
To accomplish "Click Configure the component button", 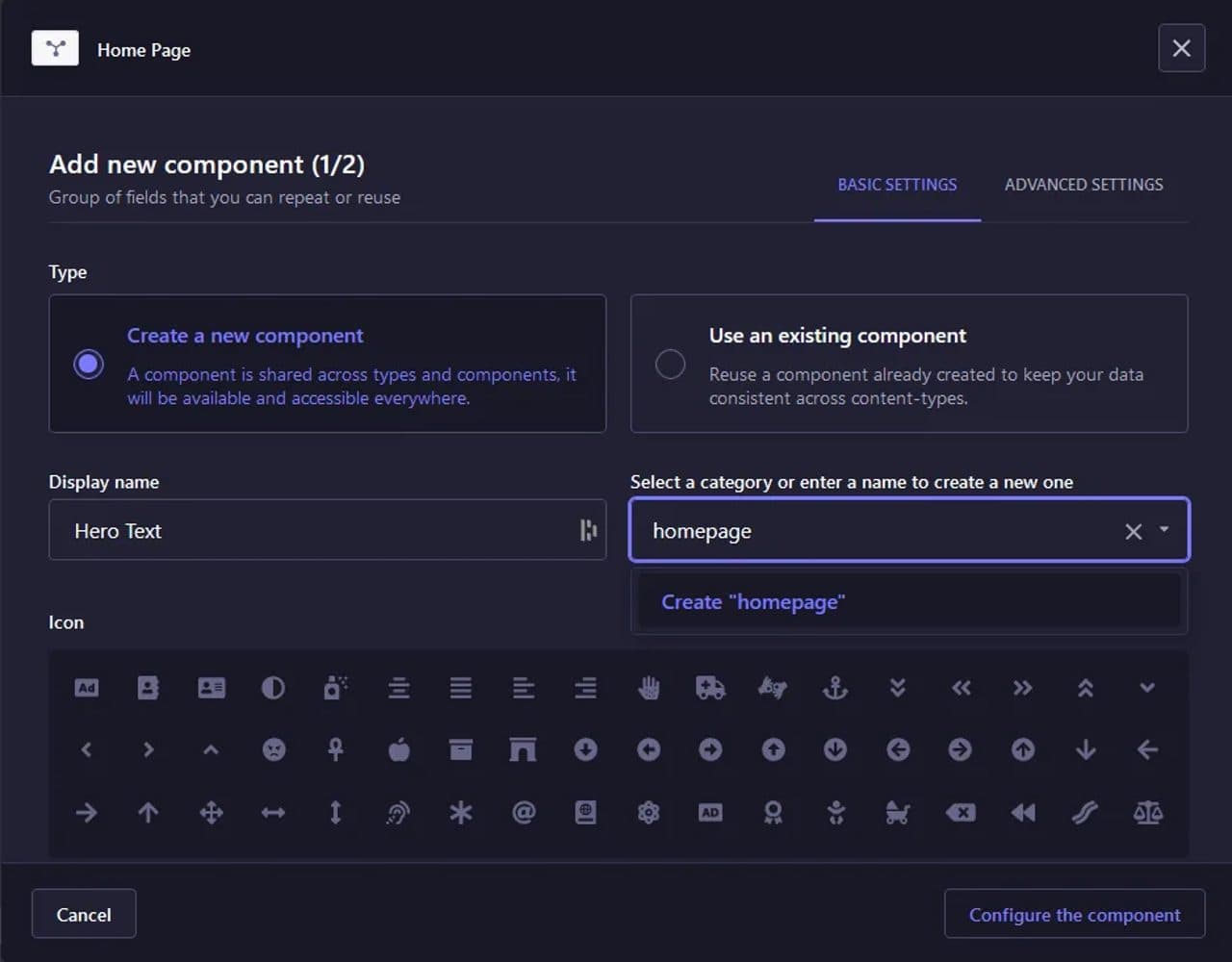I will [x=1074, y=914].
